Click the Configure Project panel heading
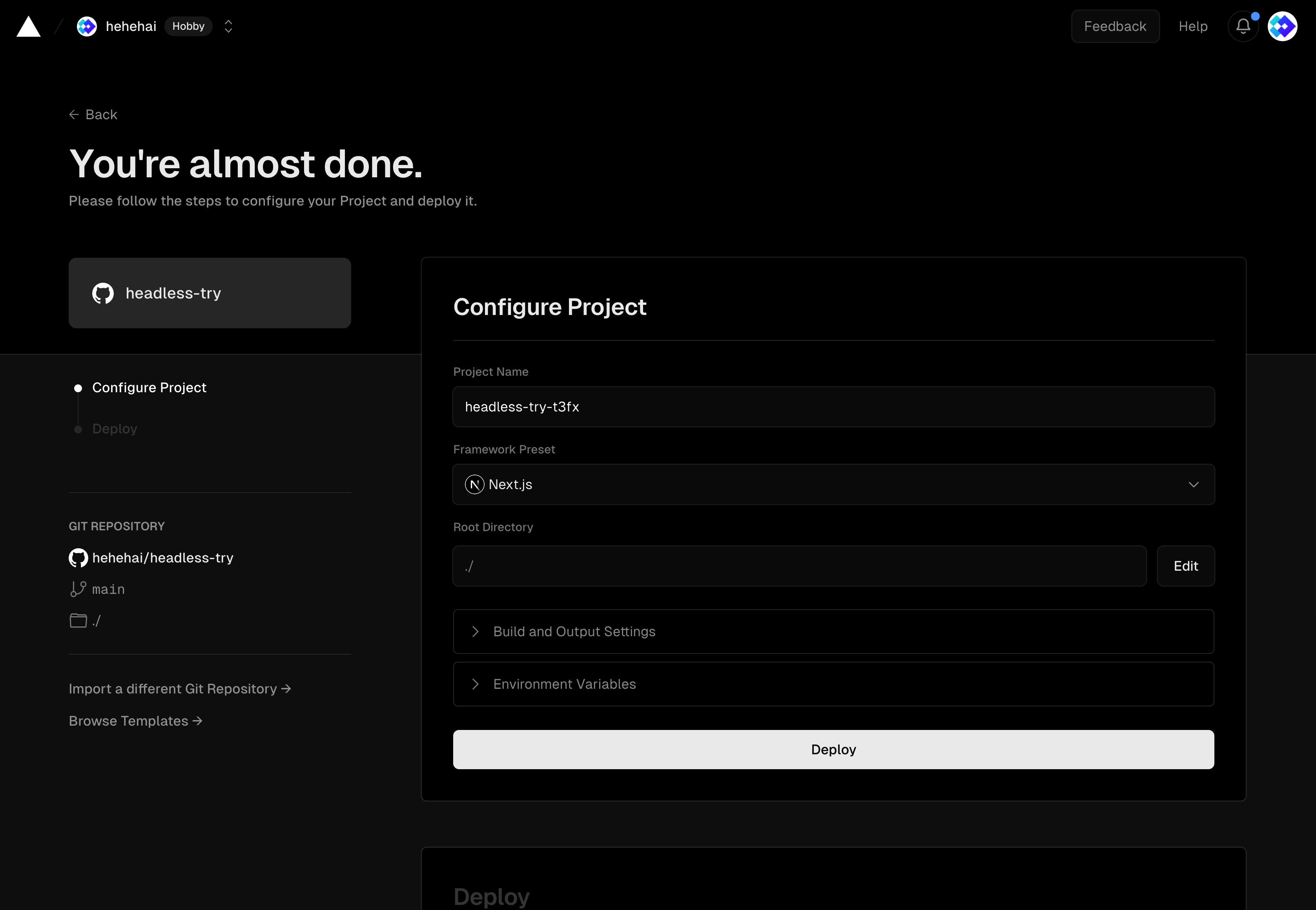 pyautogui.click(x=550, y=307)
